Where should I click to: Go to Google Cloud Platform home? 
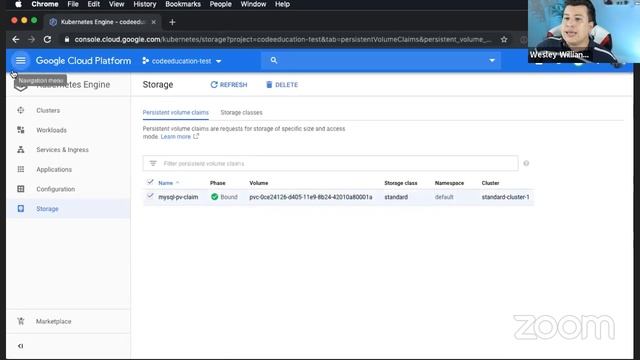[83, 61]
